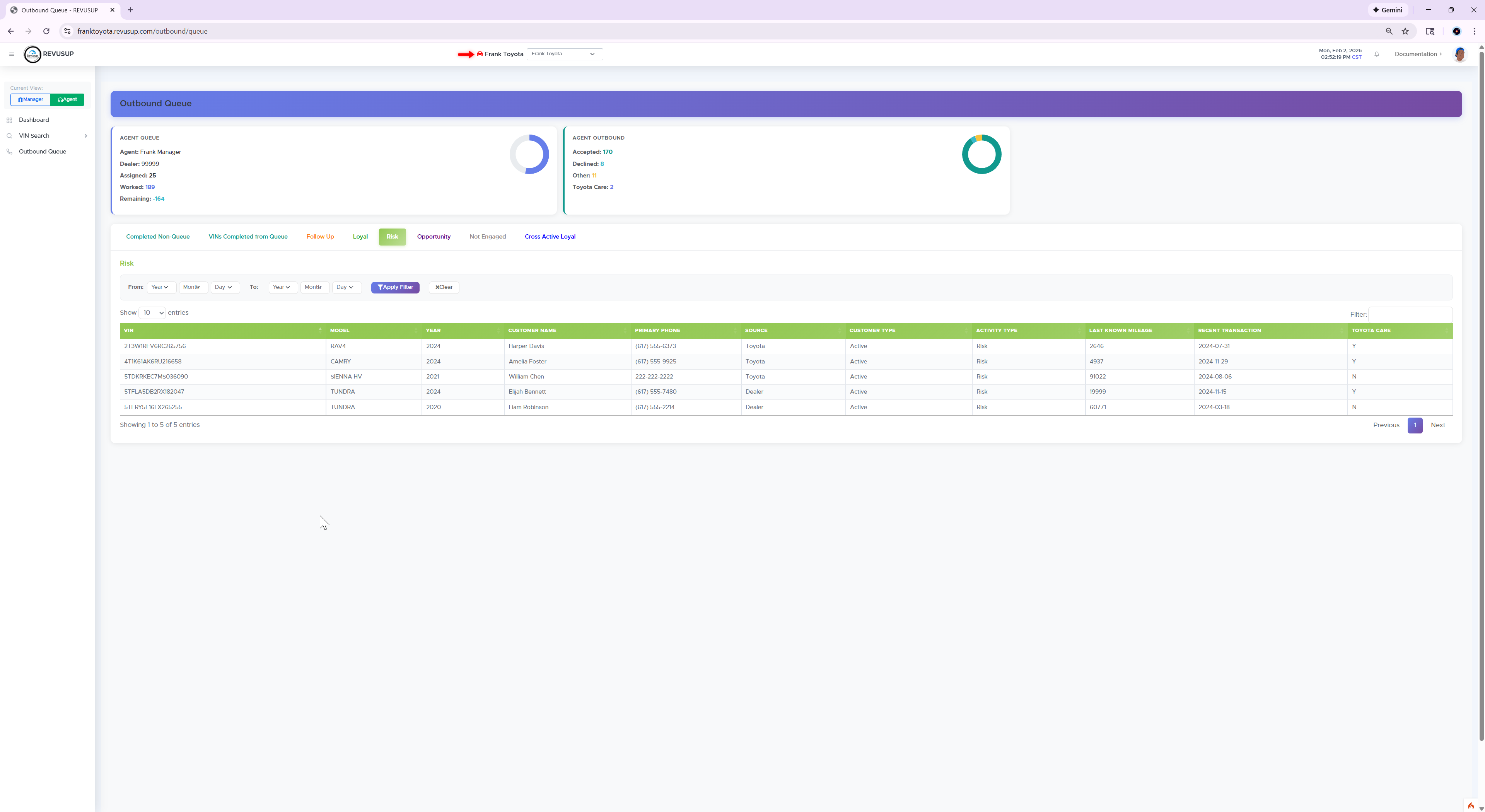
Task: Switch current view to Manager
Action: [x=31, y=100]
